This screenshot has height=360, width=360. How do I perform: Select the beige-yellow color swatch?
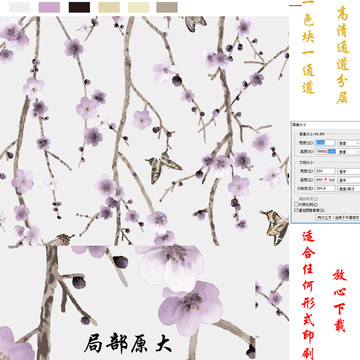pos(109,7)
